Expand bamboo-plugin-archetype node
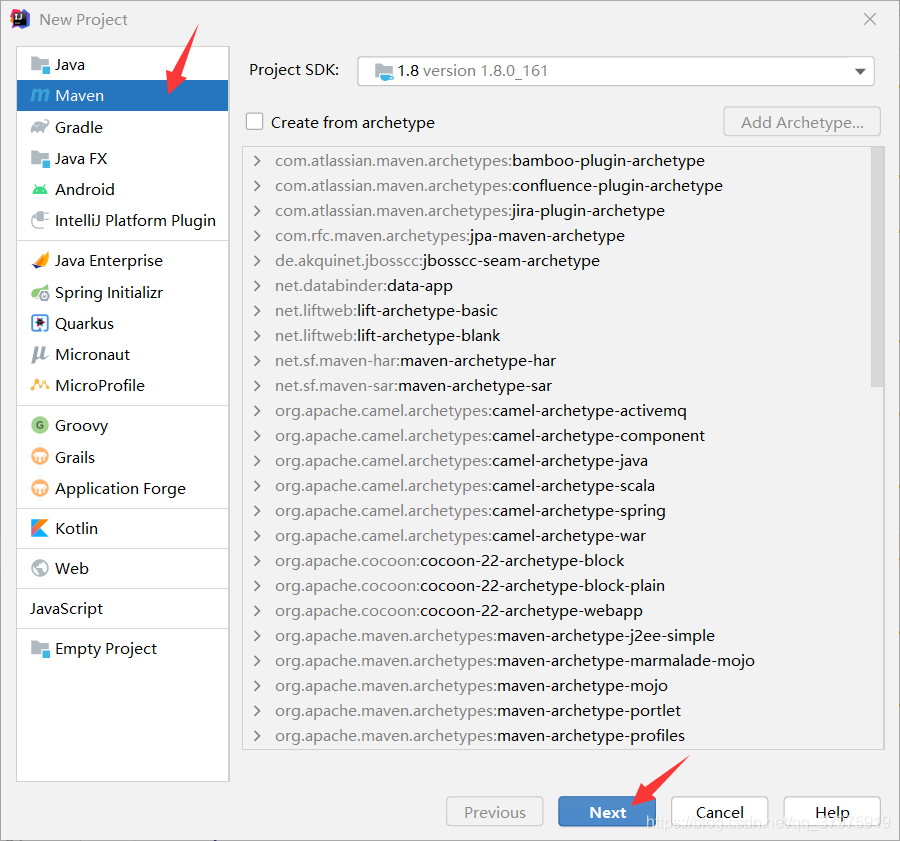This screenshot has height=841, width=900. [x=257, y=161]
